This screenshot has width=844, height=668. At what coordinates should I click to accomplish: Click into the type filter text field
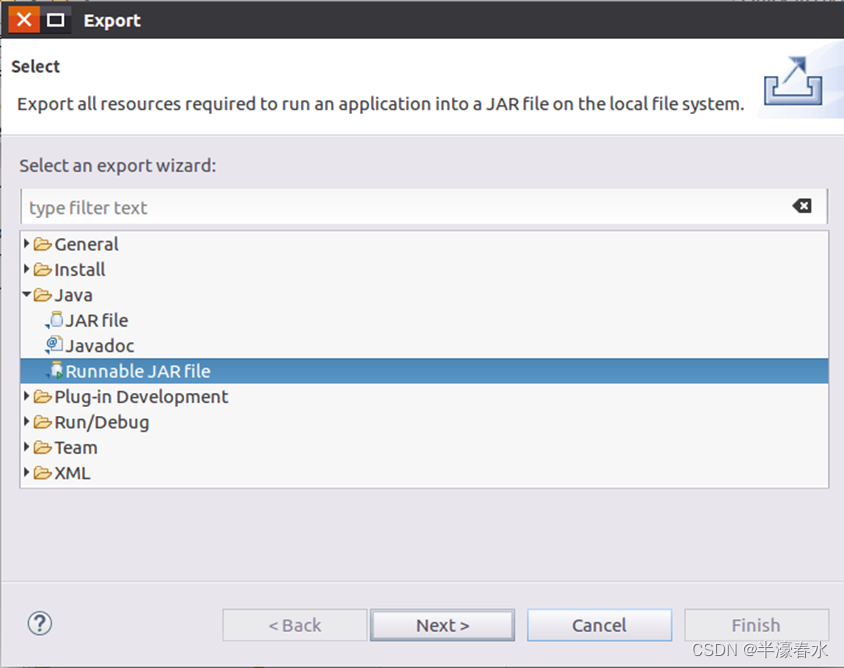[x=400, y=208]
